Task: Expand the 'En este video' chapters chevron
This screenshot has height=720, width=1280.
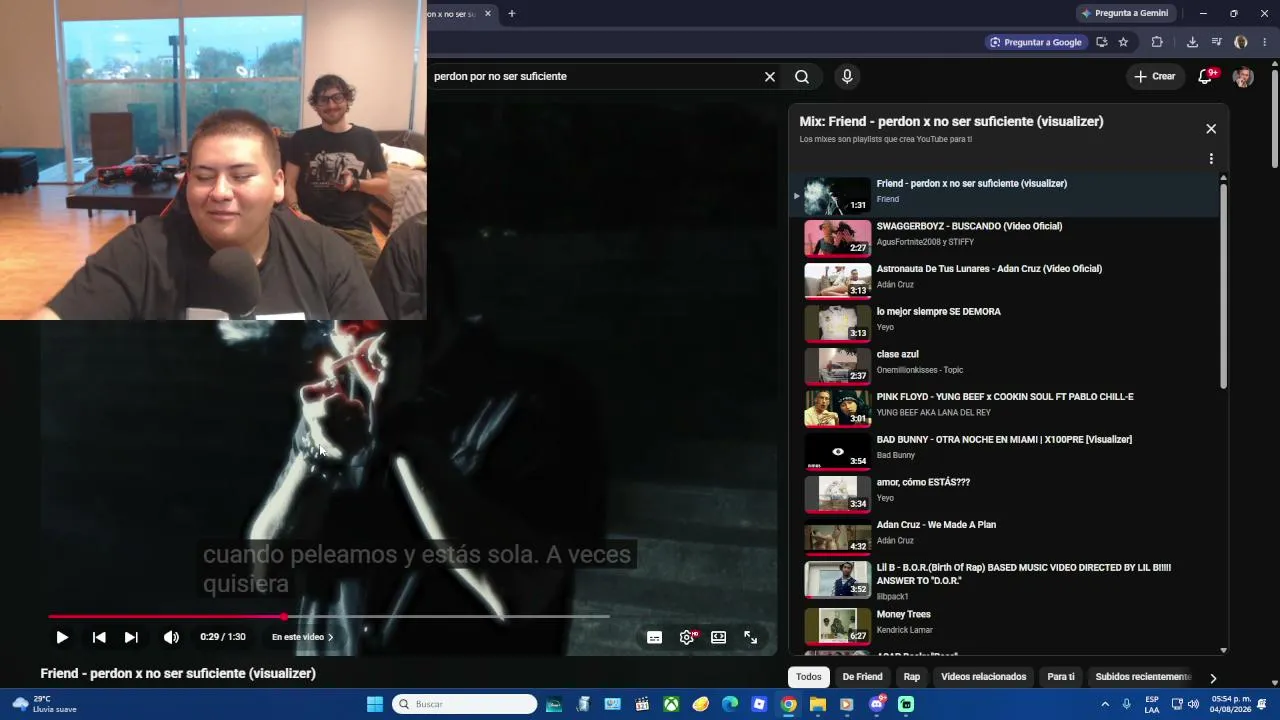Action: coord(331,637)
